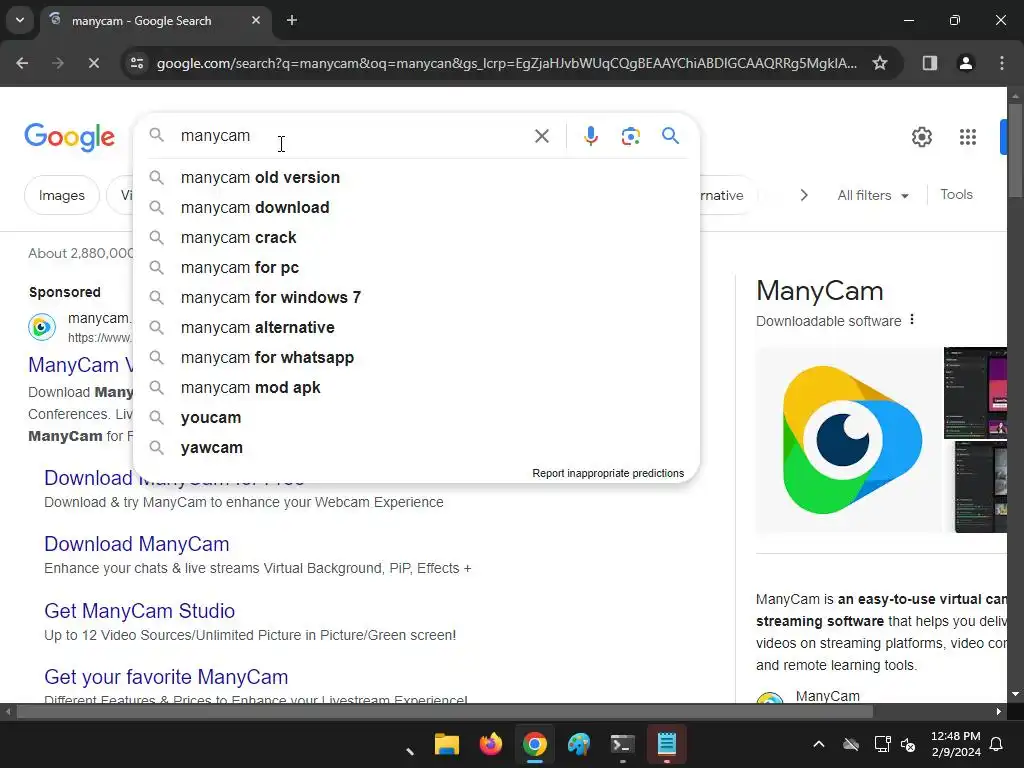Select suggestion youcam
Image resolution: width=1024 pixels, height=768 pixels.
[x=416, y=418]
